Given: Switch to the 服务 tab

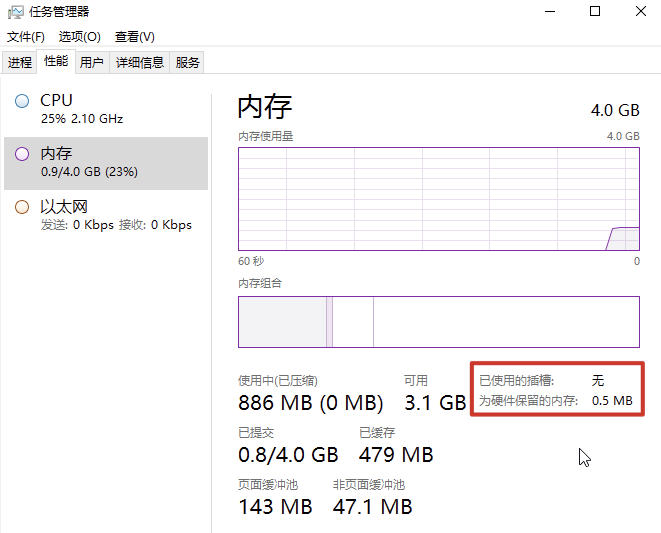Looking at the screenshot, I should [x=187, y=62].
